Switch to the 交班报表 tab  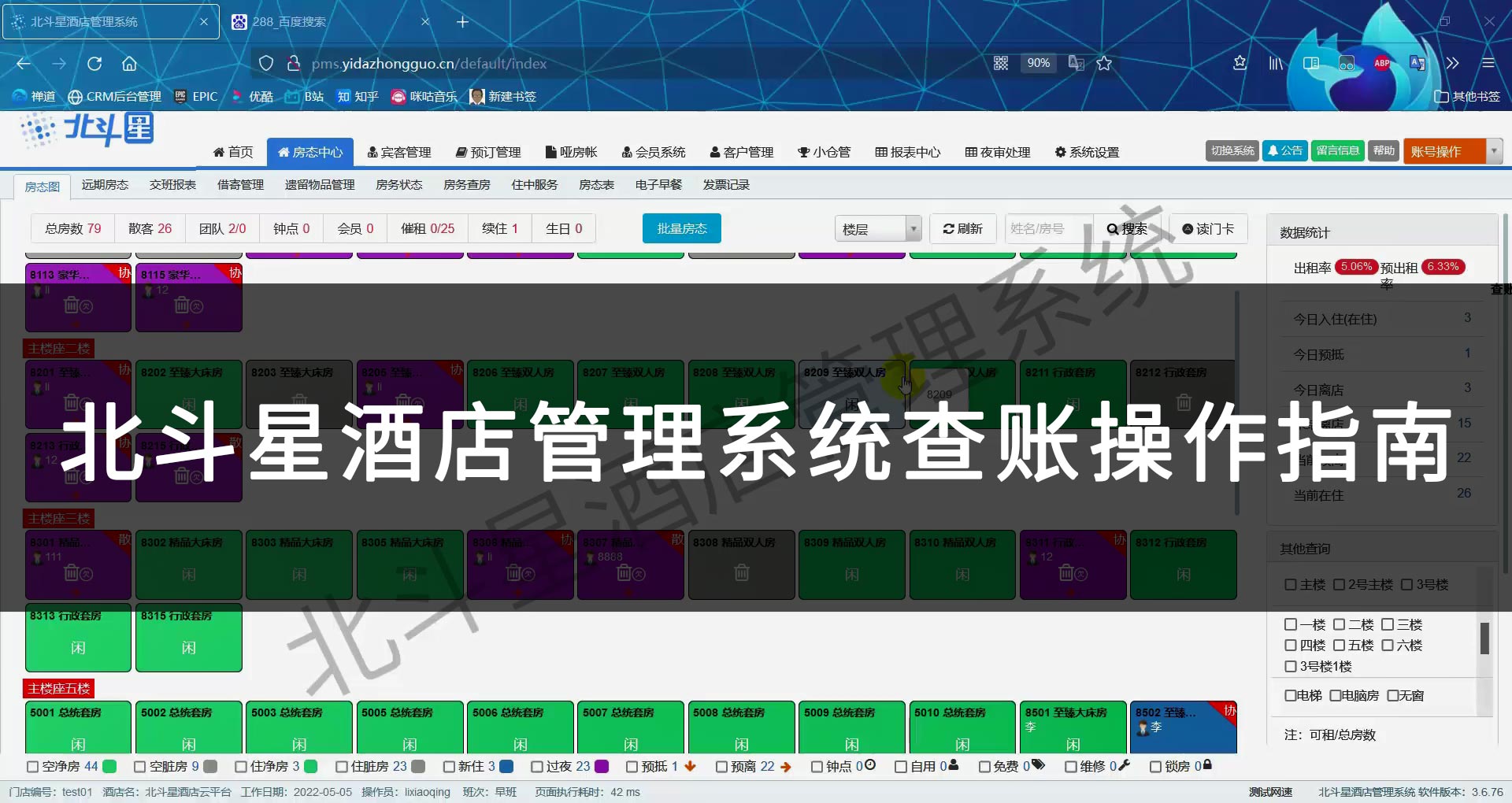172,184
